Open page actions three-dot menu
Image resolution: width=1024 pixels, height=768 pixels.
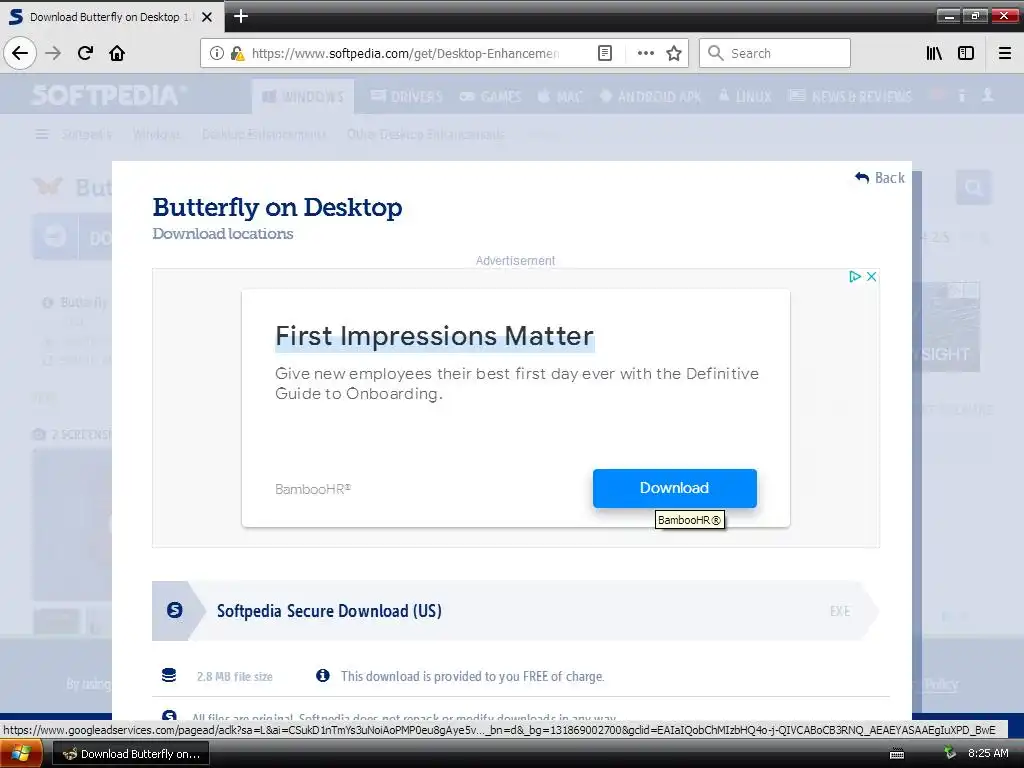coord(645,53)
